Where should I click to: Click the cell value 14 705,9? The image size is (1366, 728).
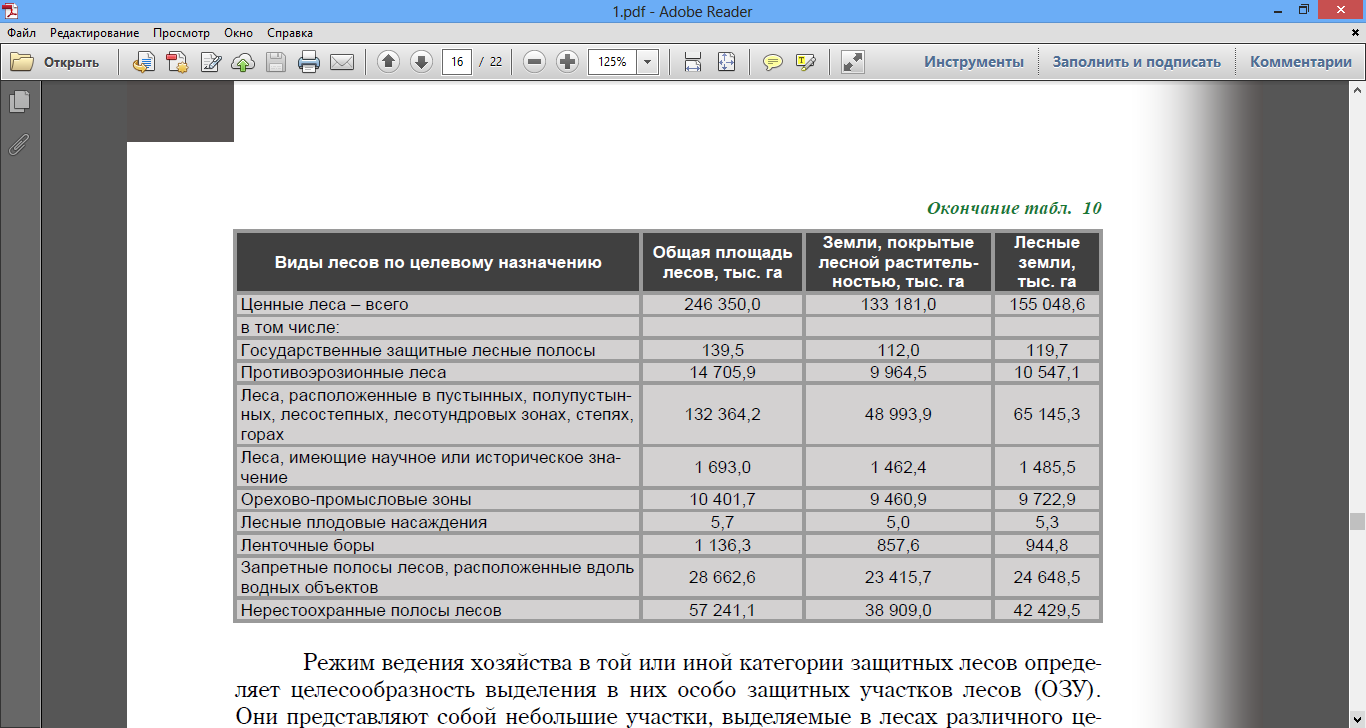[722, 373]
